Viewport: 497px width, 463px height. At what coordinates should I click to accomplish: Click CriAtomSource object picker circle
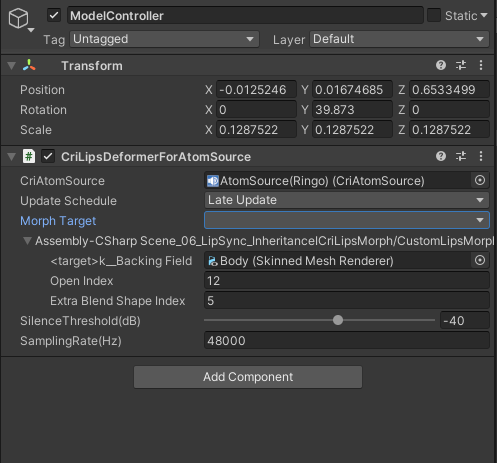(x=480, y=180)
